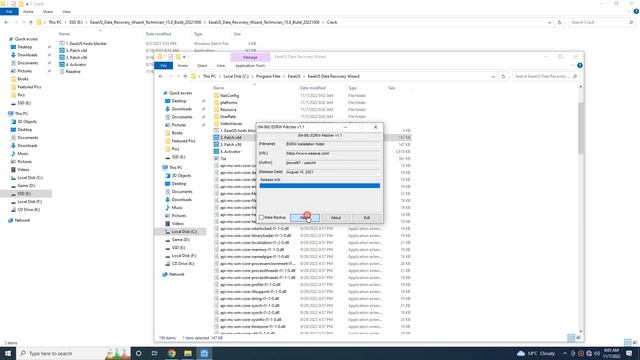Click the Filename field in the patcher
This screenshot has width=640, height=360.
click(332, 144)
